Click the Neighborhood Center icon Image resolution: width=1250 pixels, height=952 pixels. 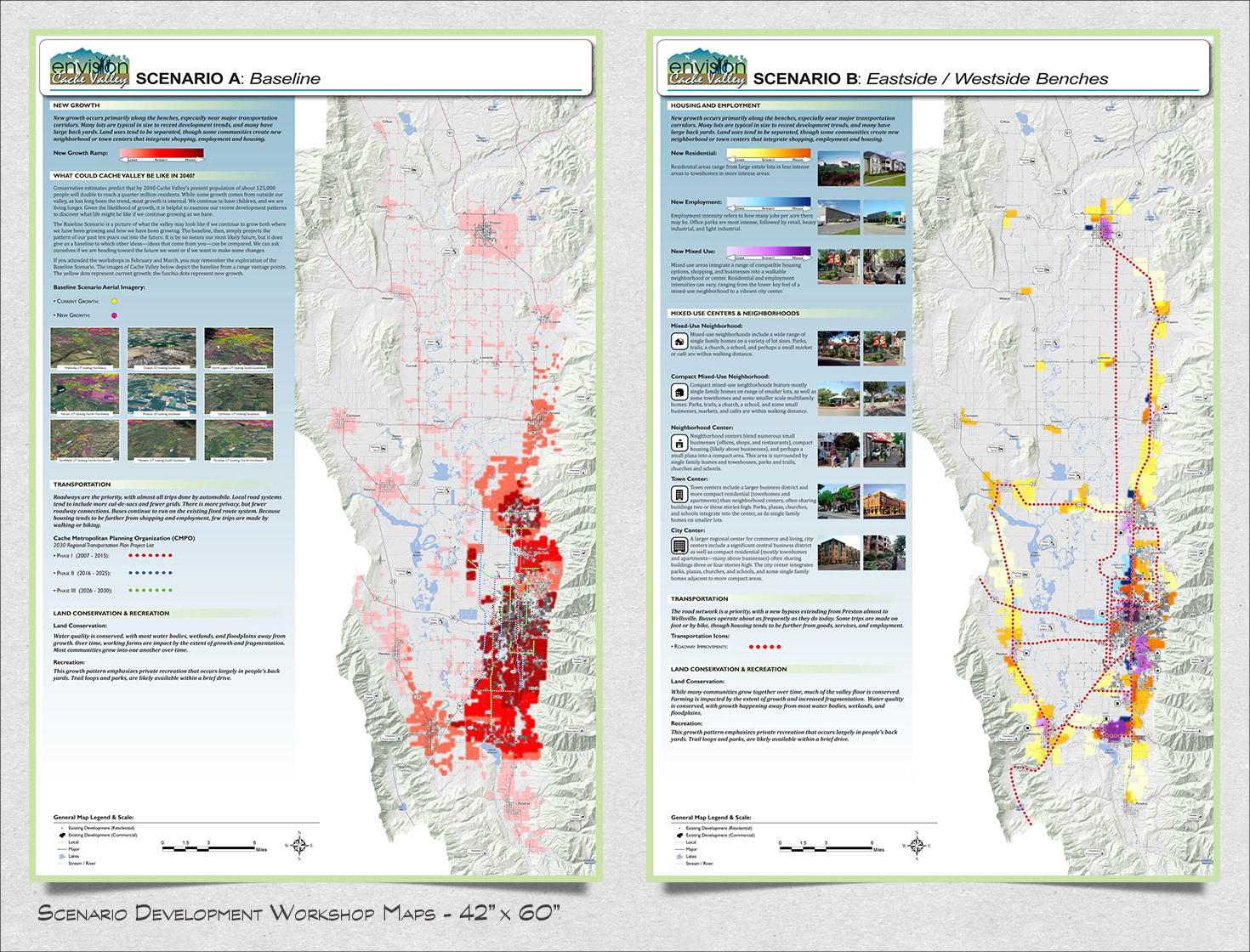[x=679, y=443]
